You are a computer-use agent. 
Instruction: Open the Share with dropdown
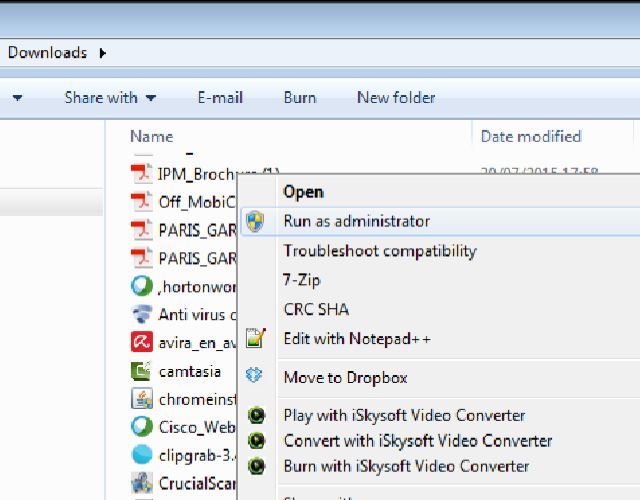110,98
